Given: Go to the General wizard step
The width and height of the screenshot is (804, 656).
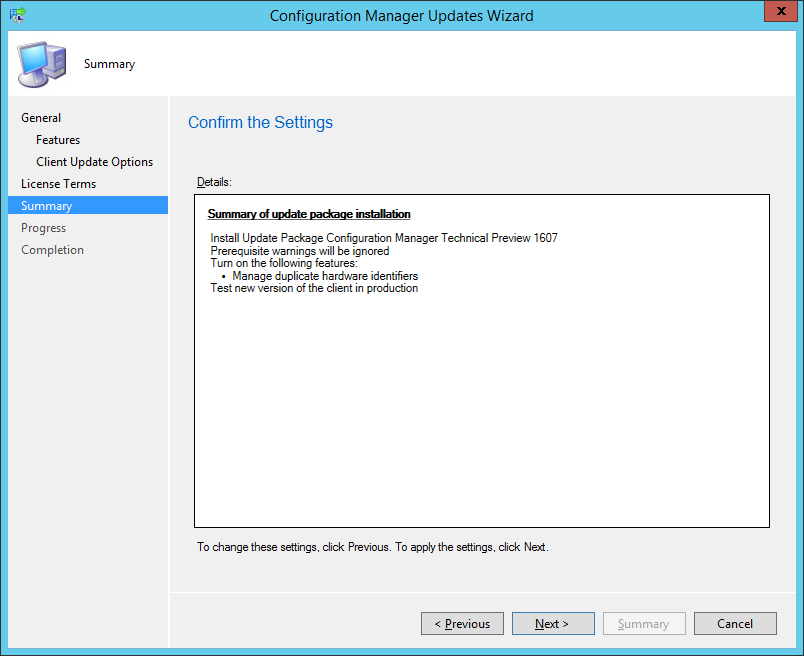Looking at the screenshot, I should click(x=41, y=118).
